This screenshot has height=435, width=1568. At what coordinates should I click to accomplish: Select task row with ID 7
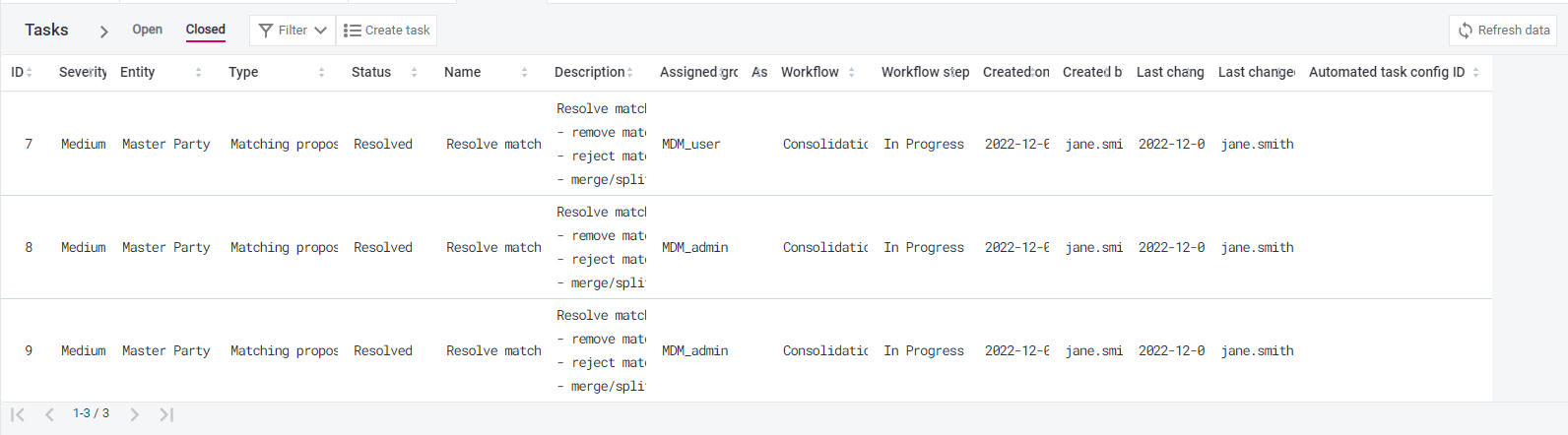click(746, 144)
